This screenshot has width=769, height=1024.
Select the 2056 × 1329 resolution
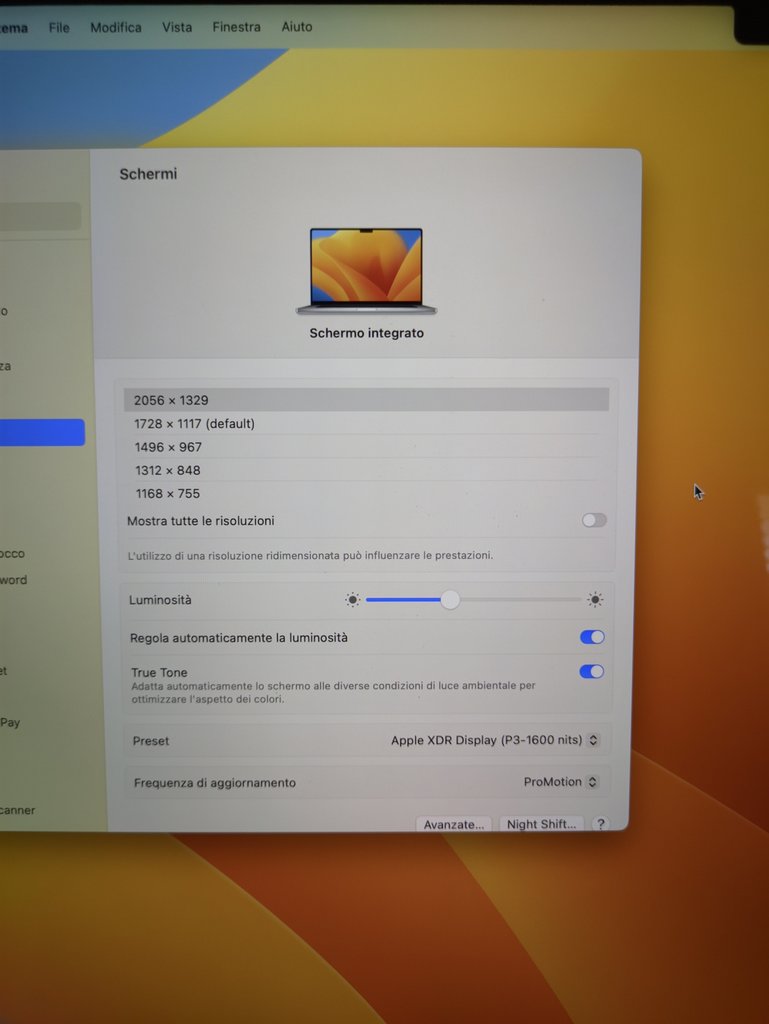click(366, 400)
